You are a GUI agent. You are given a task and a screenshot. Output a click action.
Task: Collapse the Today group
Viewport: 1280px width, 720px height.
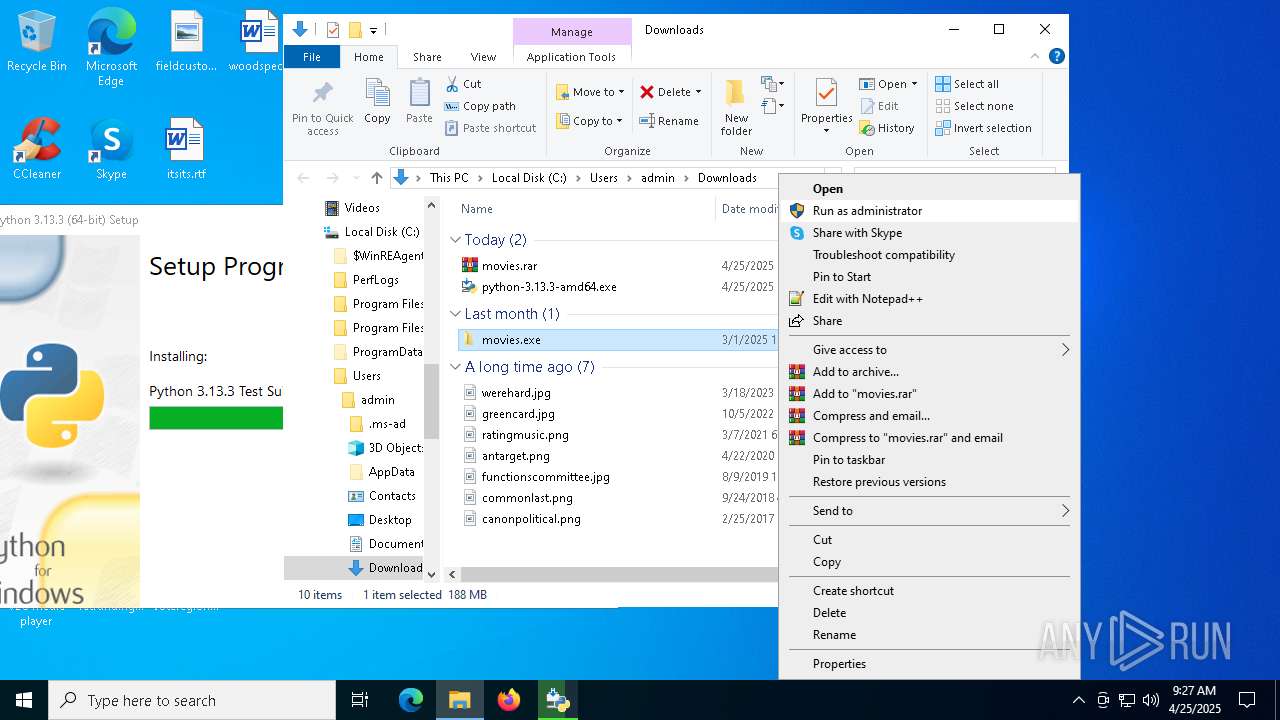[456, 240]
